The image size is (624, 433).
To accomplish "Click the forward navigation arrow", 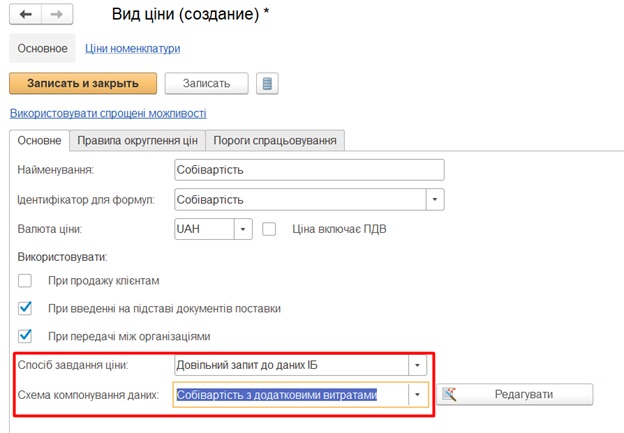I will [56, 15].
